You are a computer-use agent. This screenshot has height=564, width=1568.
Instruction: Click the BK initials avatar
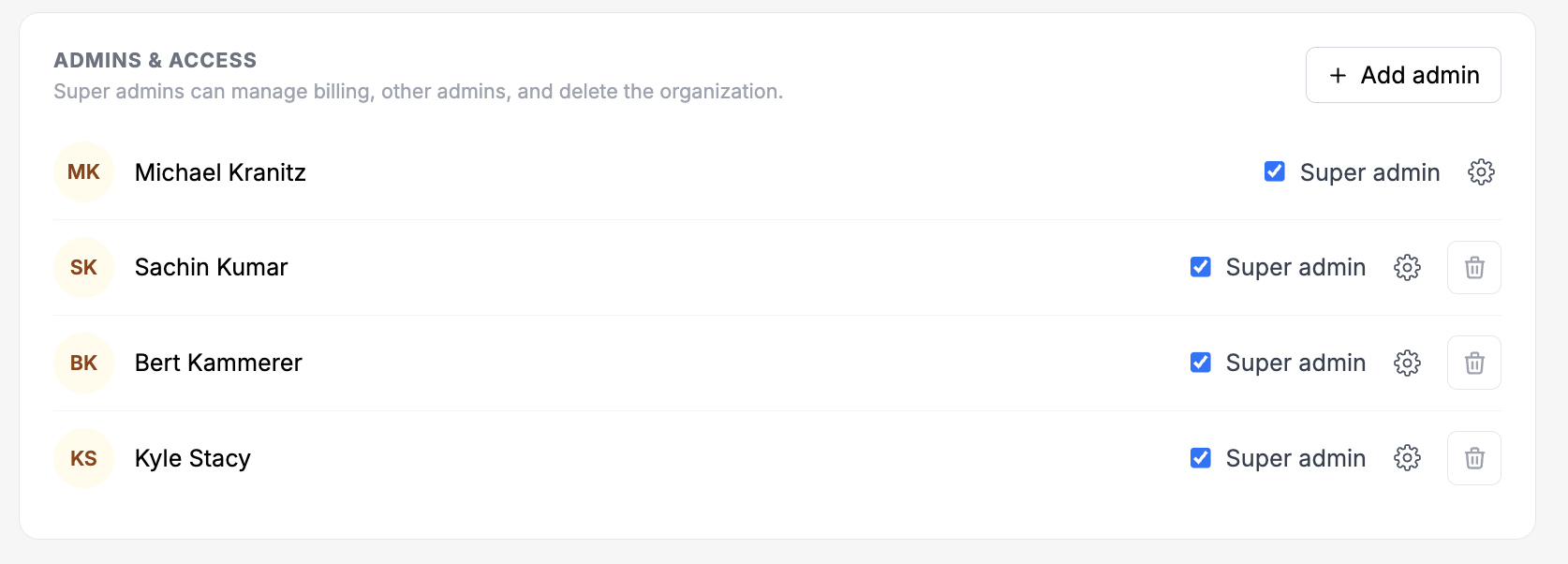click(x=83, y=363)
